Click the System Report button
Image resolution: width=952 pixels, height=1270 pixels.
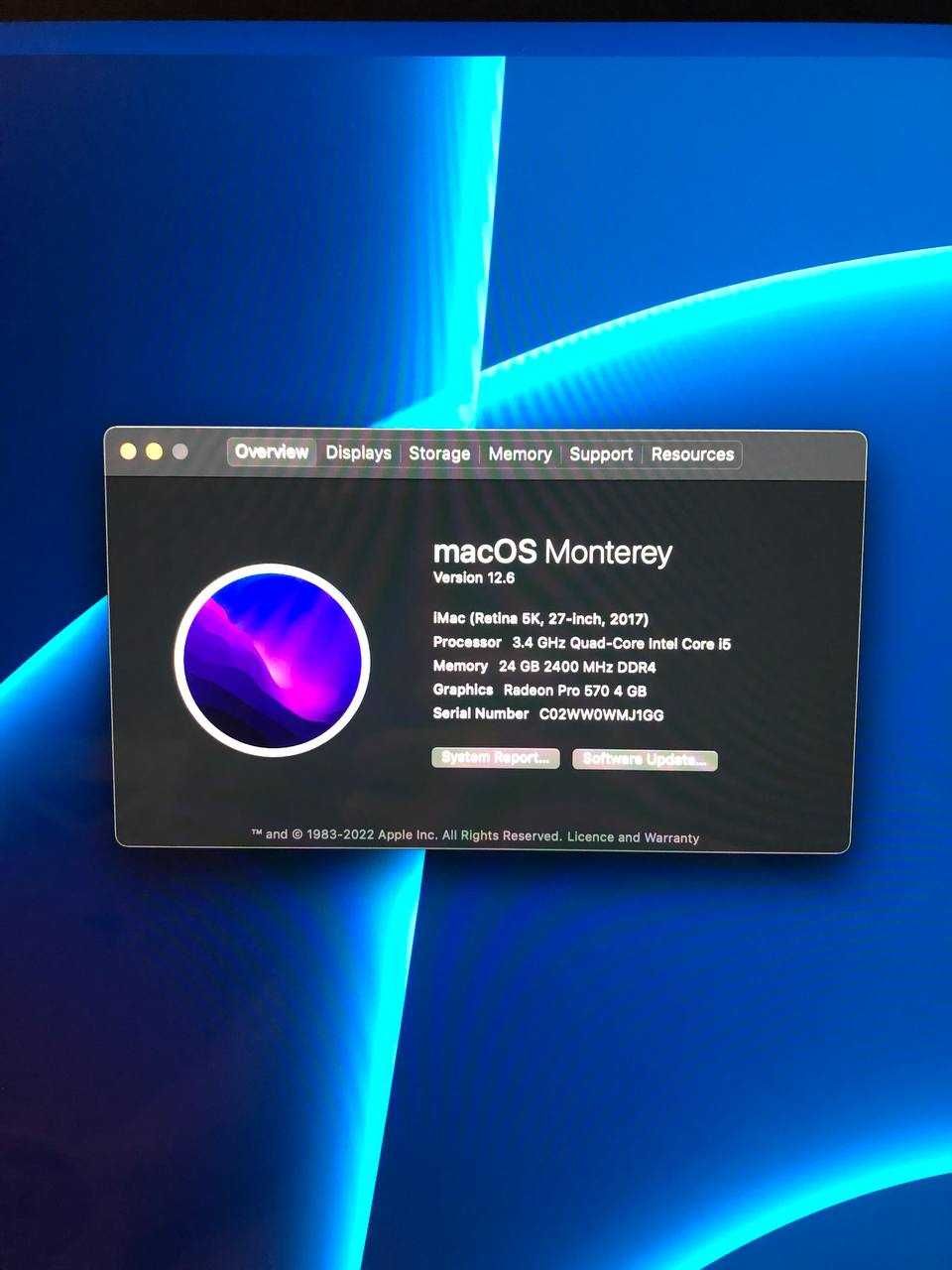pos(496,758)
